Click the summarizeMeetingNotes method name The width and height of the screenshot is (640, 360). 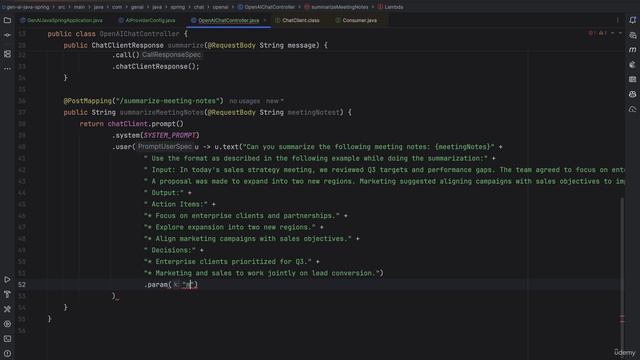pyautogui.click(x=162, y=112)
